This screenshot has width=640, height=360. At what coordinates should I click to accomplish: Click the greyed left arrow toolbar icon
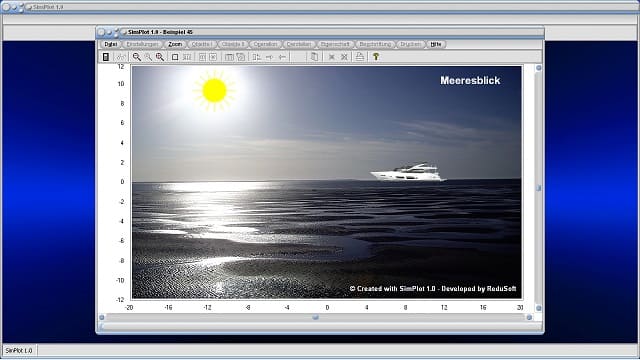coord(282,57)
